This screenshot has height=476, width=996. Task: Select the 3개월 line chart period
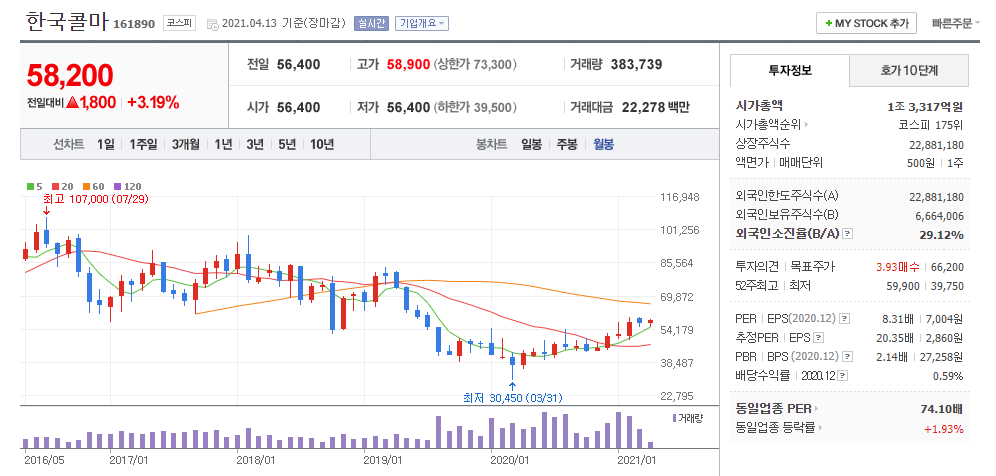(185, 144)
